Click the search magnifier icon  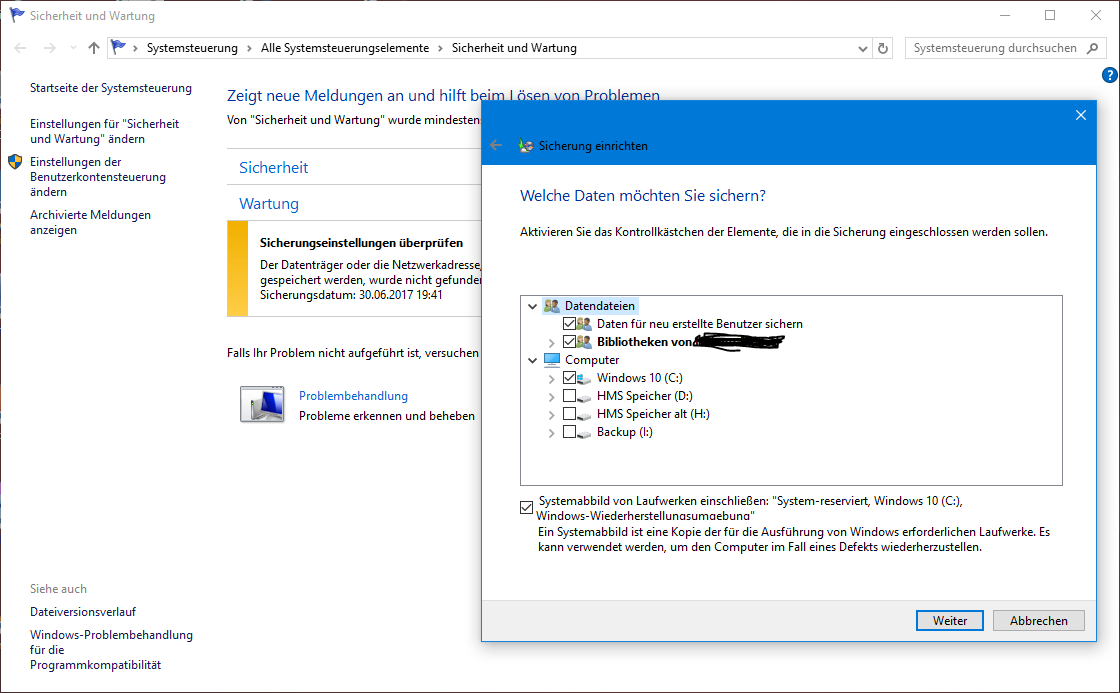[x=1092, y=48]
